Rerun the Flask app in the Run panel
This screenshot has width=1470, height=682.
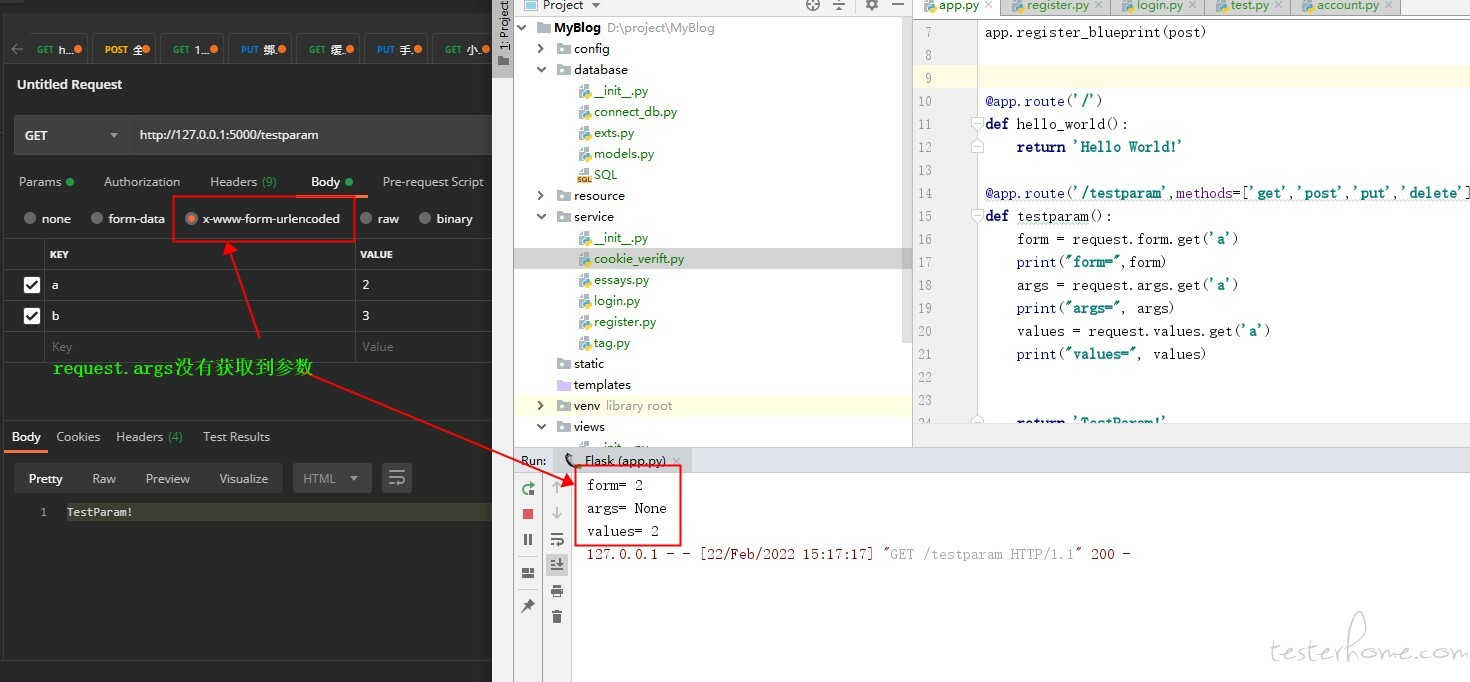pyautogui.click(x=528, y=489)
